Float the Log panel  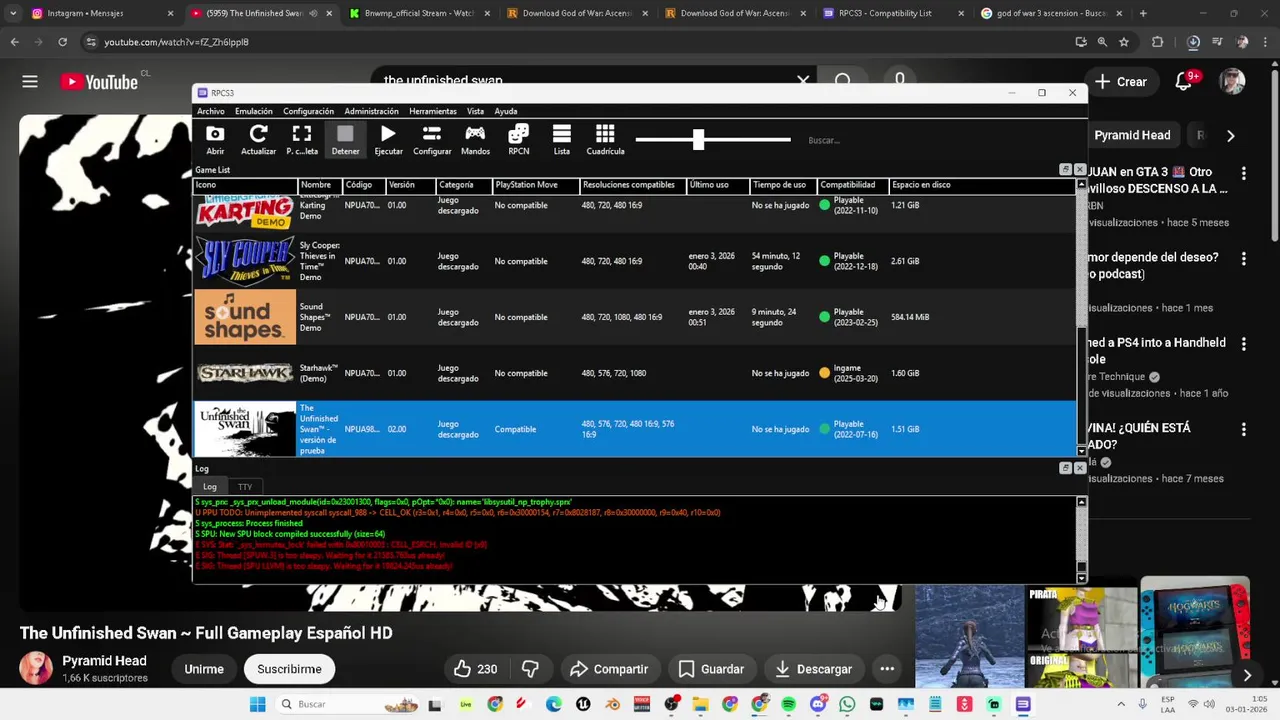pyautogui.click(x=1065, y=468)
